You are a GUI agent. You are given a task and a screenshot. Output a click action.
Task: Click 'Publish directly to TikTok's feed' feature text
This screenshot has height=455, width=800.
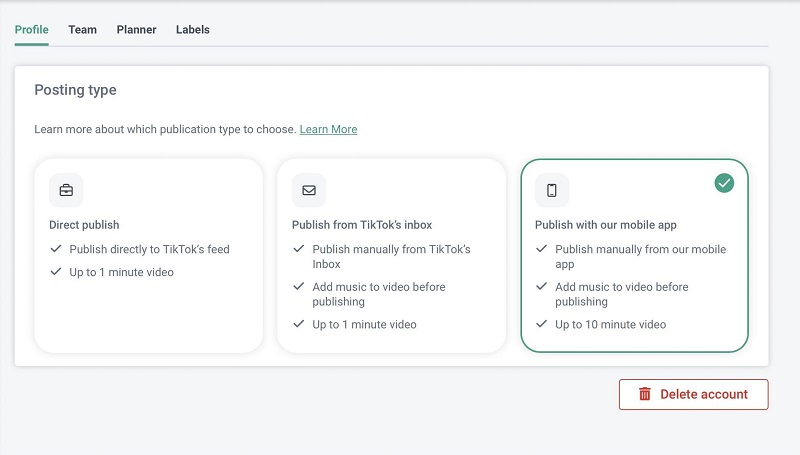[x=149, y=249]
